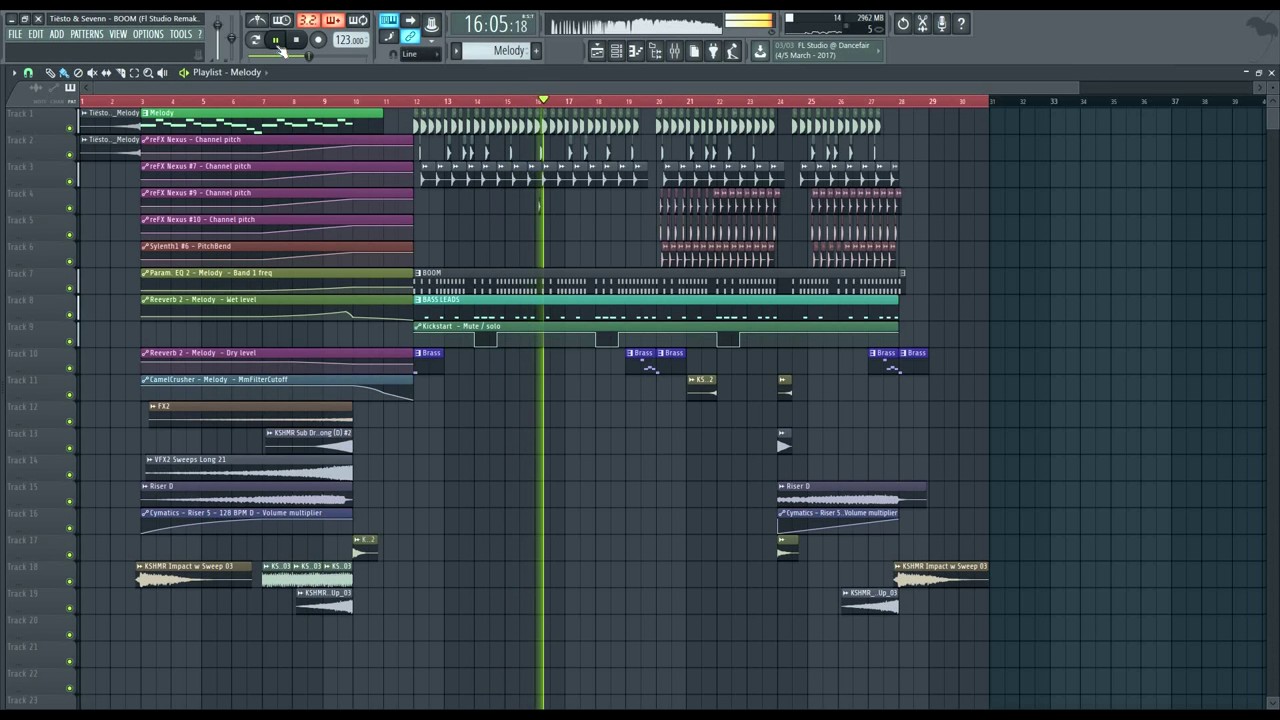Click the undo history circular arrow icon
The height and width of the screenshot is (720, 1280).
pyautogui.click(x=903, y=23)
